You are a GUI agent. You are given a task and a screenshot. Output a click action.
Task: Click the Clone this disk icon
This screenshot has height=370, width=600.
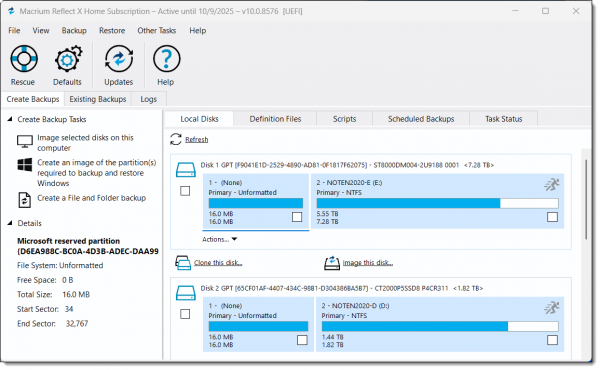coord(183,263)
